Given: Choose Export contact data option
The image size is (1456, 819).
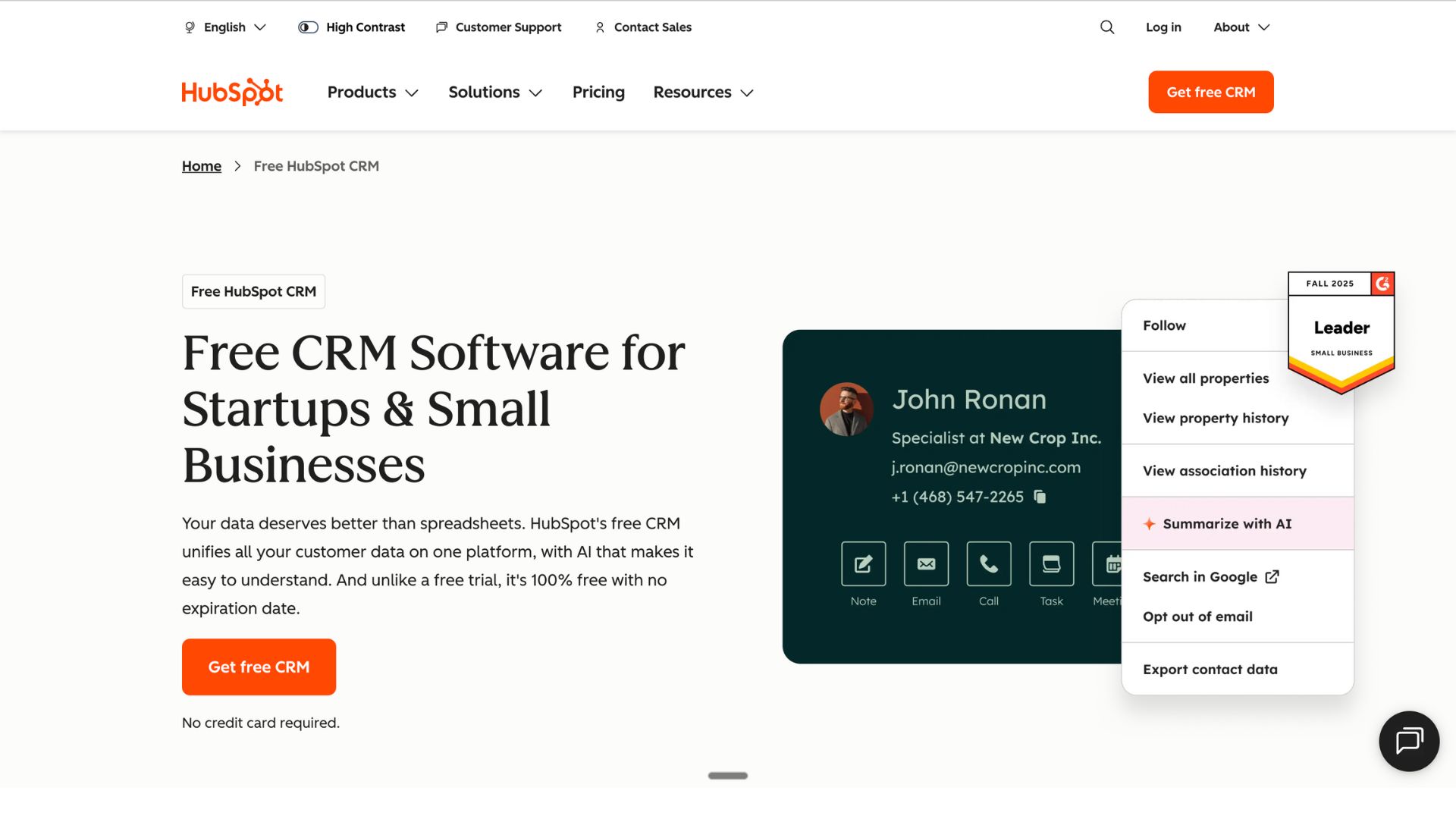Looking at the screenshot, I should pos(1210,670).
